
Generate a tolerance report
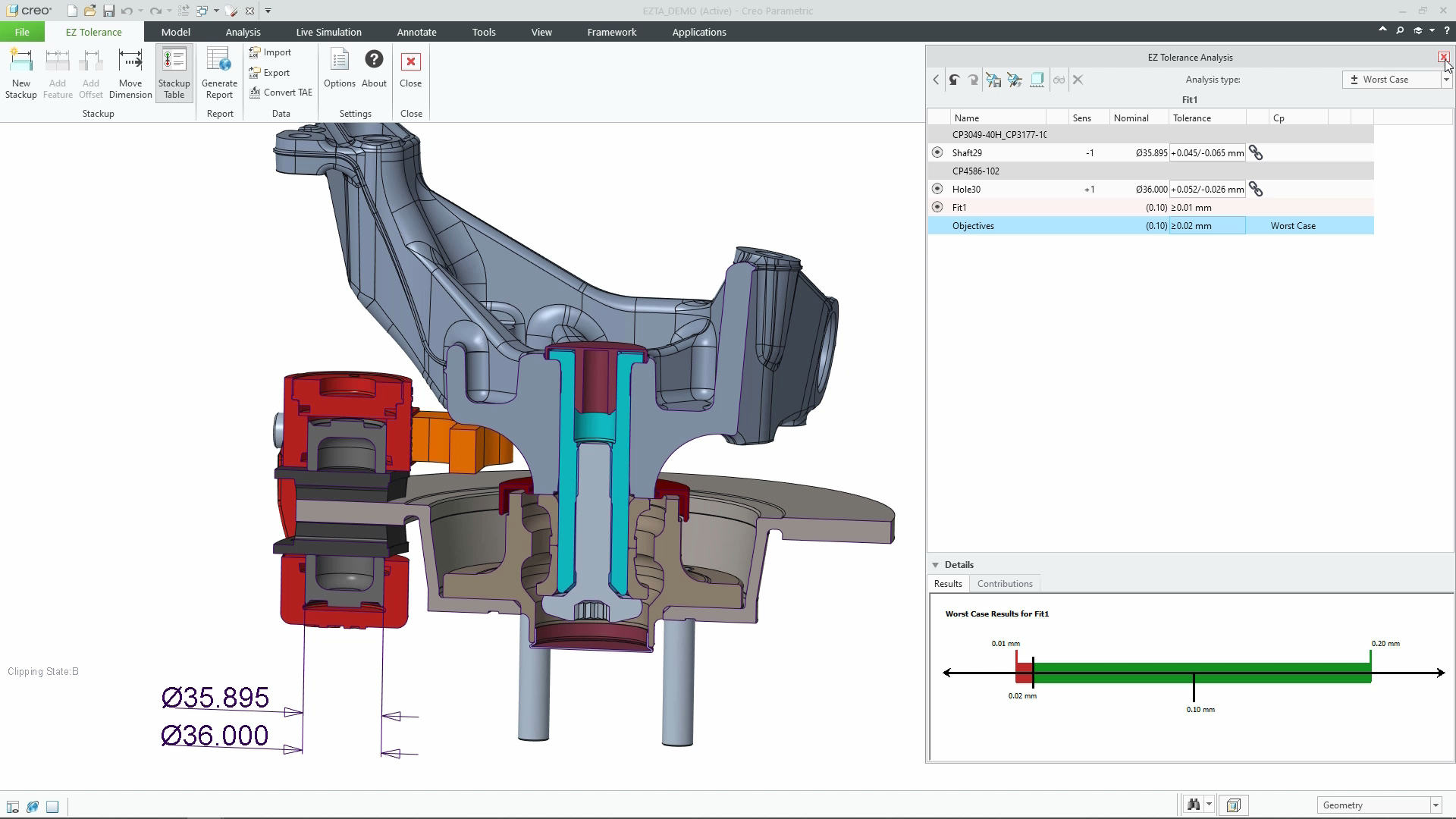[x=219, y=74]
